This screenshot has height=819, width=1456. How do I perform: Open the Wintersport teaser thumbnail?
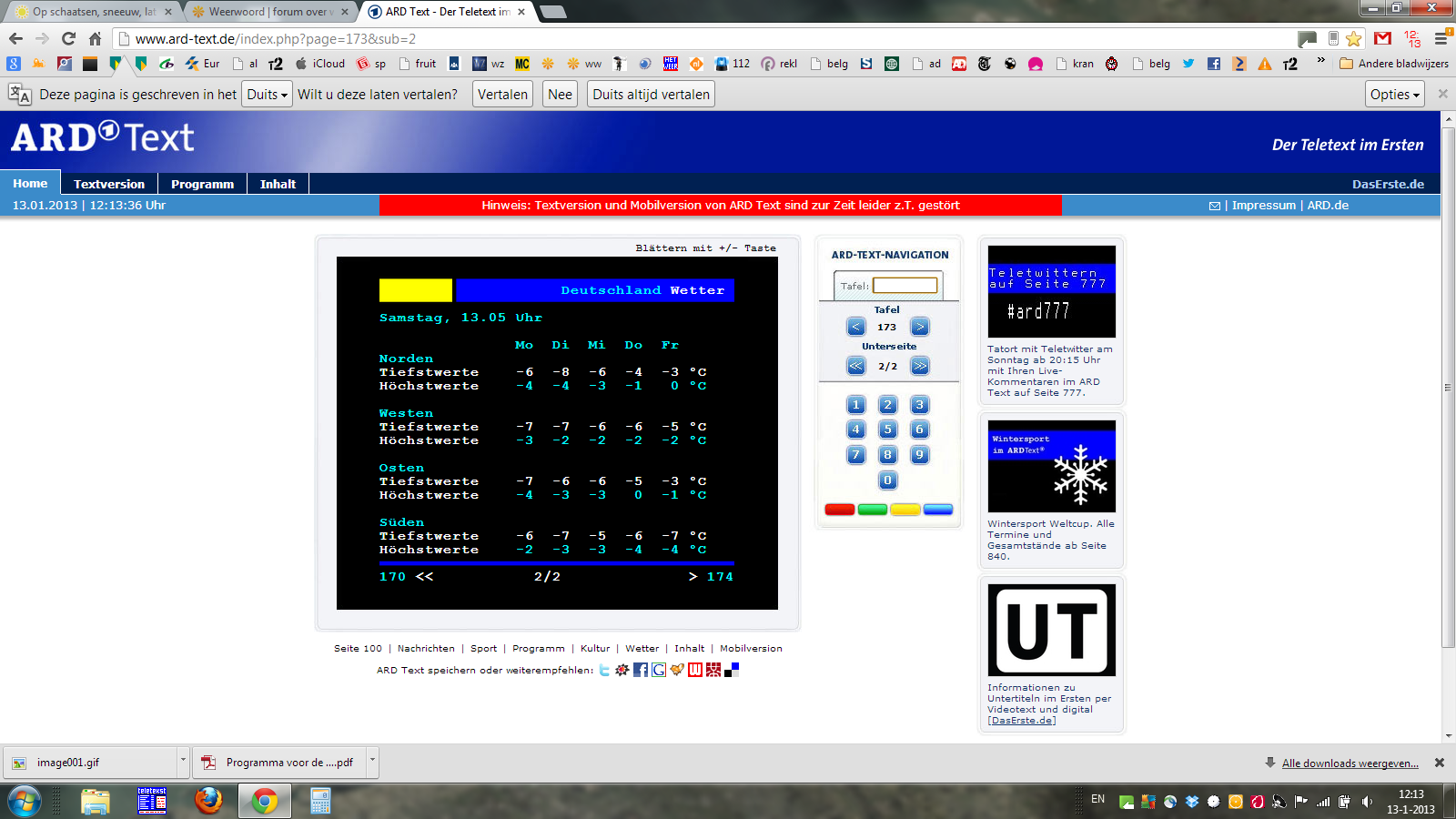click(x=1052, y=466)
